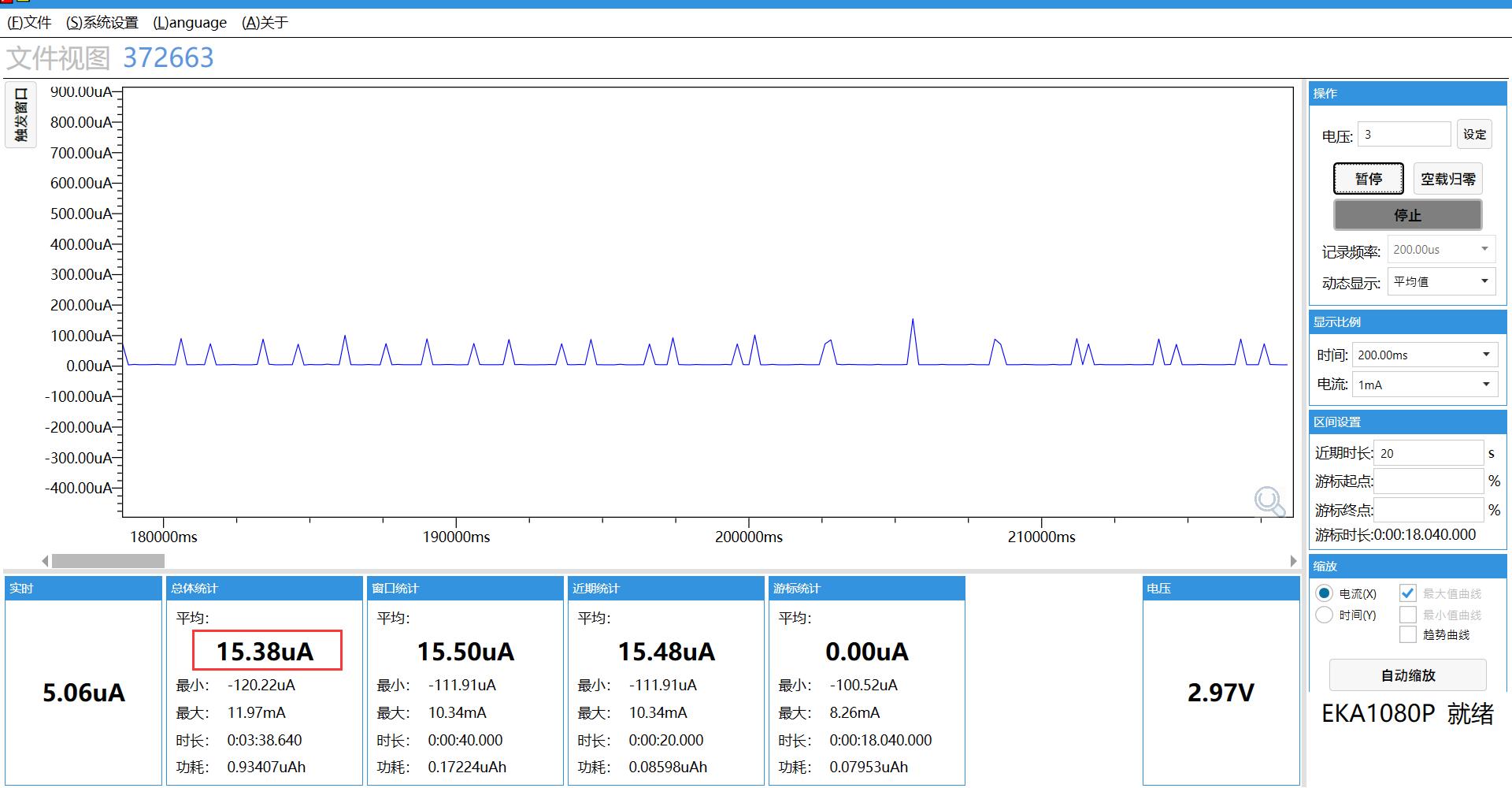
Task: Enable the 趋势曲线 checkbox
Action: [1407, 635]
